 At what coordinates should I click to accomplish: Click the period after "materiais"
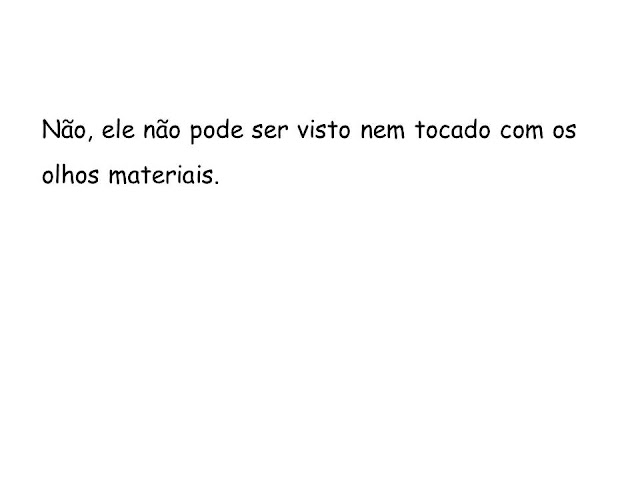pyautogui.click(x=216, y=182)
